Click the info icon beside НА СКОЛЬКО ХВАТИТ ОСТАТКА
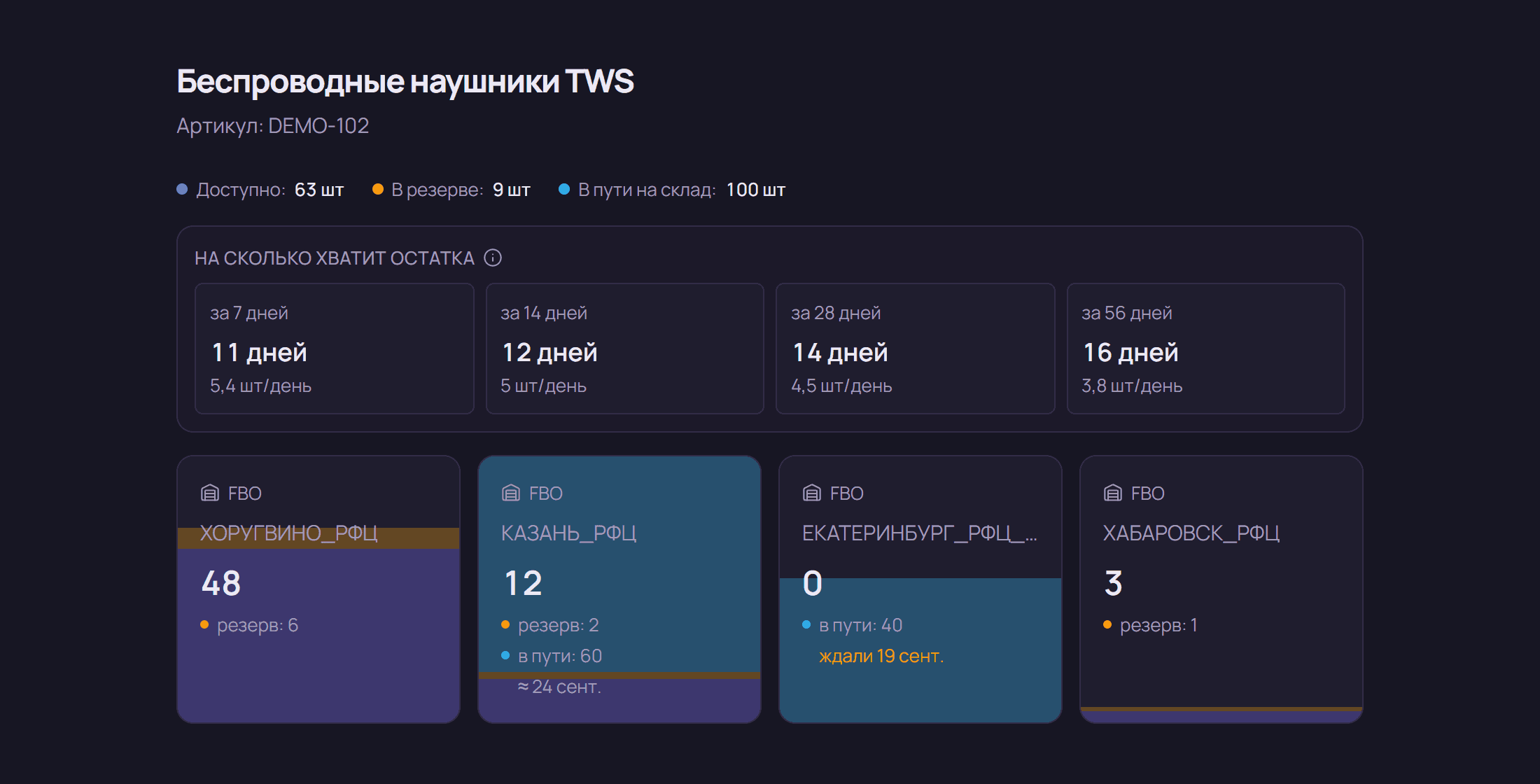This screenshot has width=1540, height=784. click(493, 258)
